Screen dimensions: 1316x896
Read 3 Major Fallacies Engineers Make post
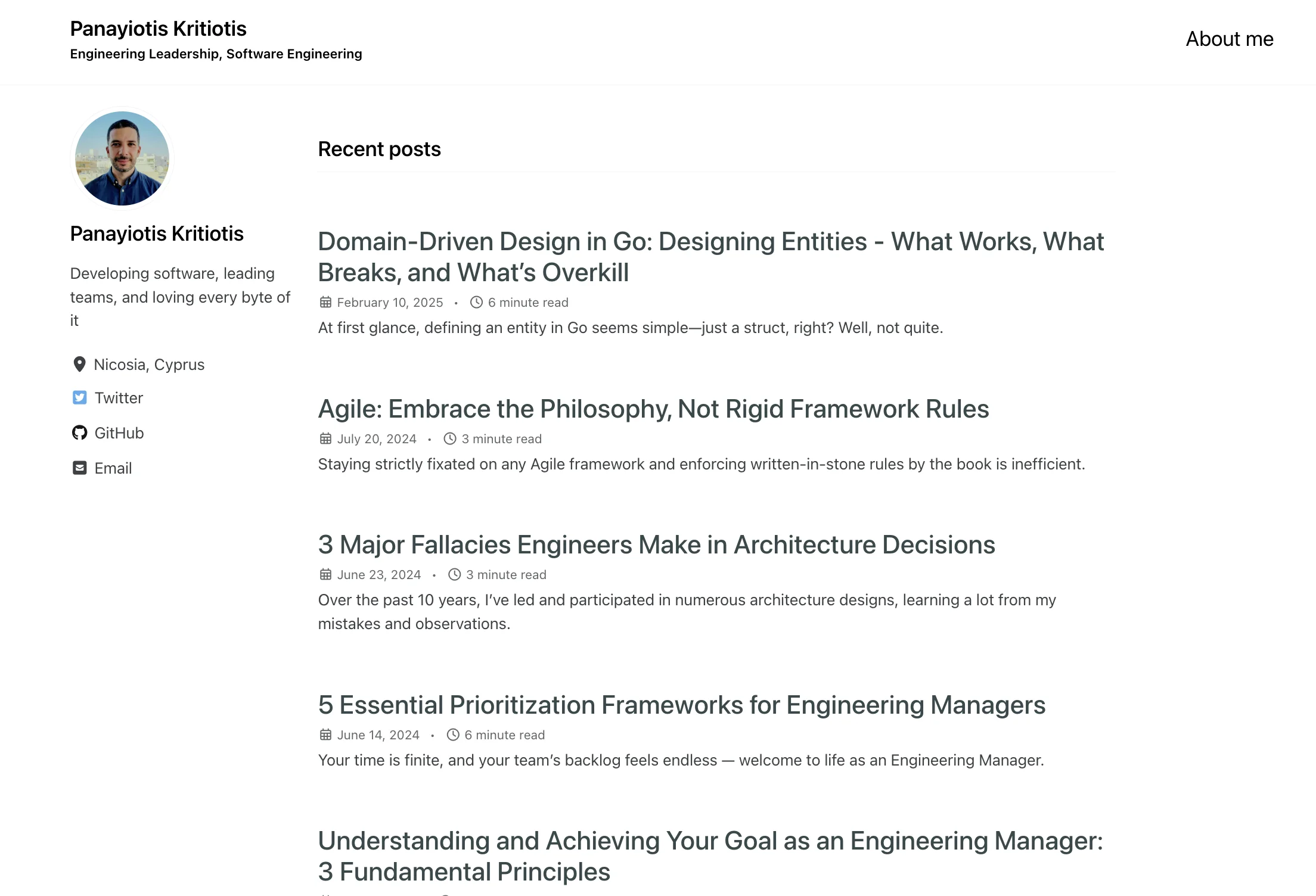pos(656,545)
